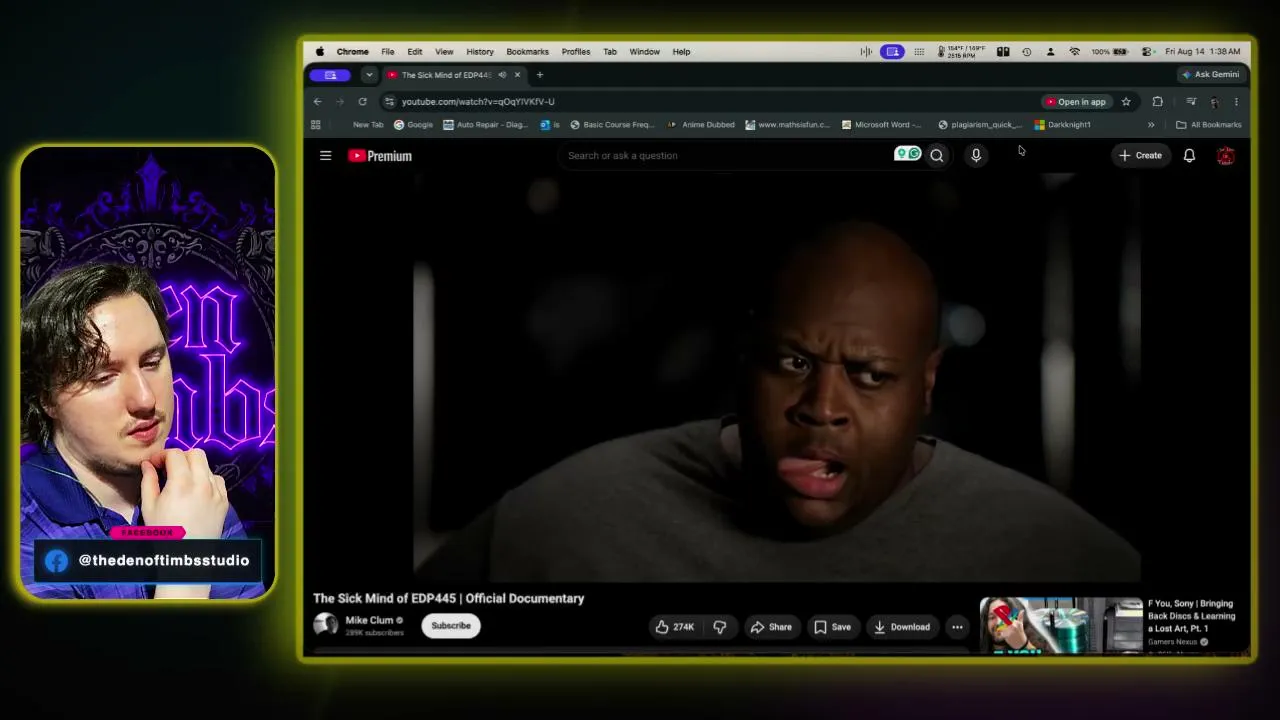Screen dimensions: 1280x720
Task: Open Anime Dubbed bookmark
Action: pyautogui.click(x=701, y=125)
